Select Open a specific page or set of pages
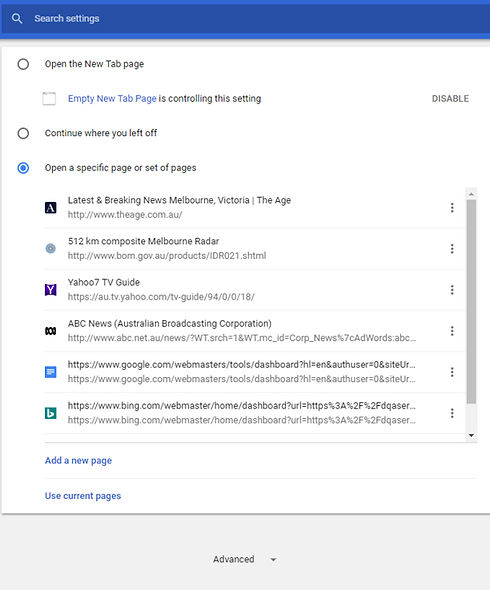This screenshot has width=490, height=590. click(23, 168)
